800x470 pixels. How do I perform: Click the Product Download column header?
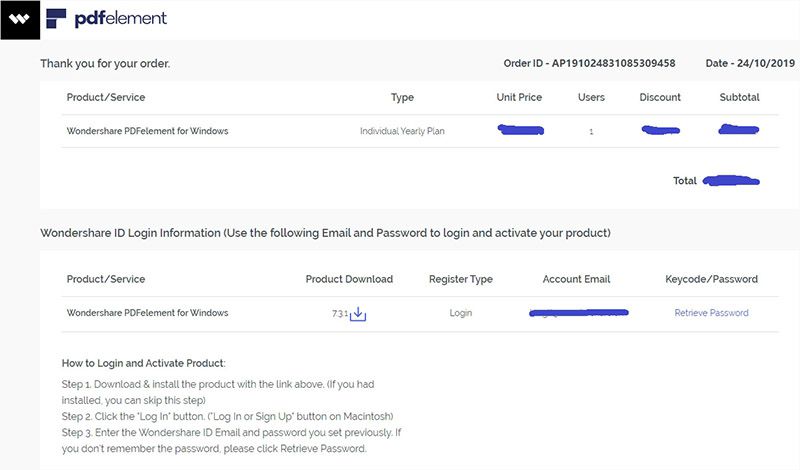(x=349, y=279)
